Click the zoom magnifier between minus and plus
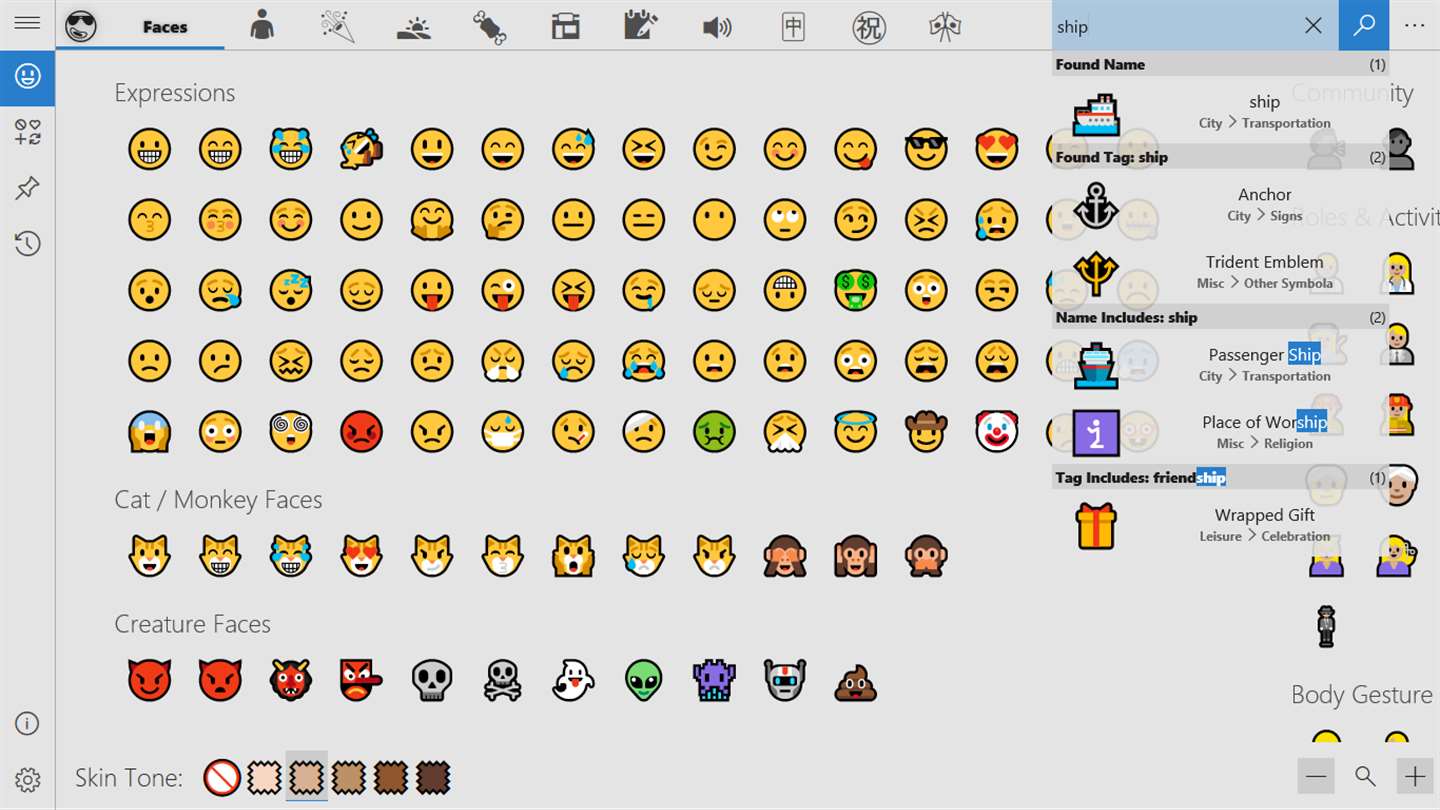Viewport: 1440px width, 810px height. (x=1365, y=776)
